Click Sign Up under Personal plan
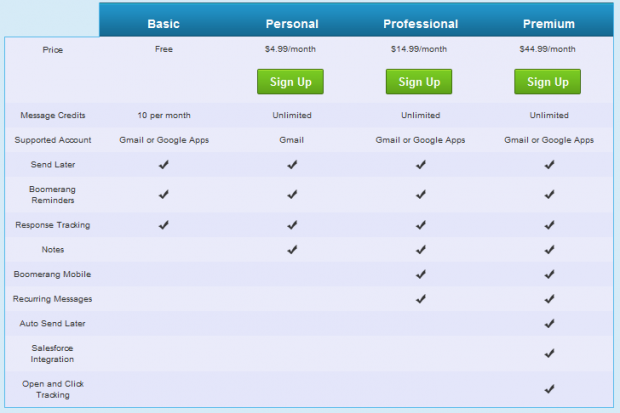 point(290,82)
